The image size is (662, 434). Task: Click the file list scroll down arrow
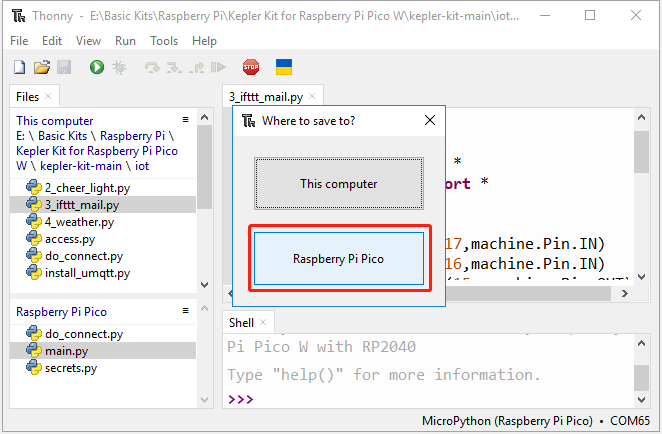(204, 285)
